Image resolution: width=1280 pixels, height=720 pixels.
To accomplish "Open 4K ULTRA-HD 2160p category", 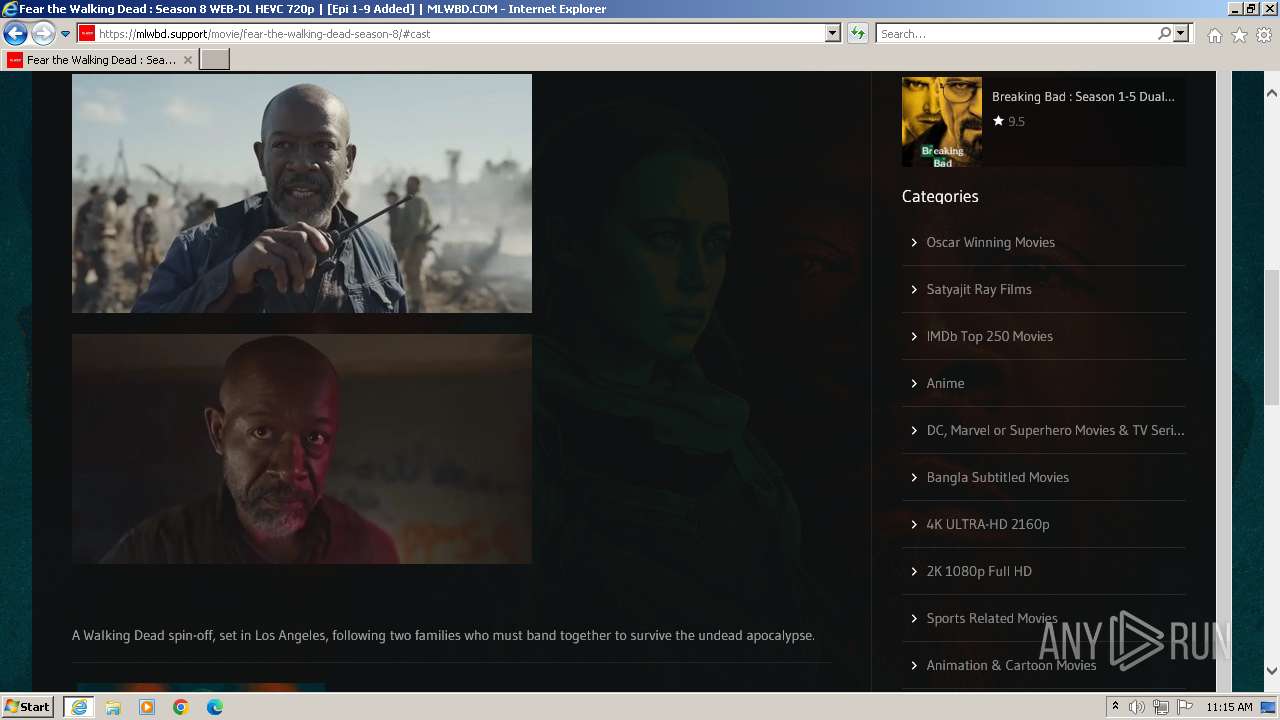I will tap(988, 524).
